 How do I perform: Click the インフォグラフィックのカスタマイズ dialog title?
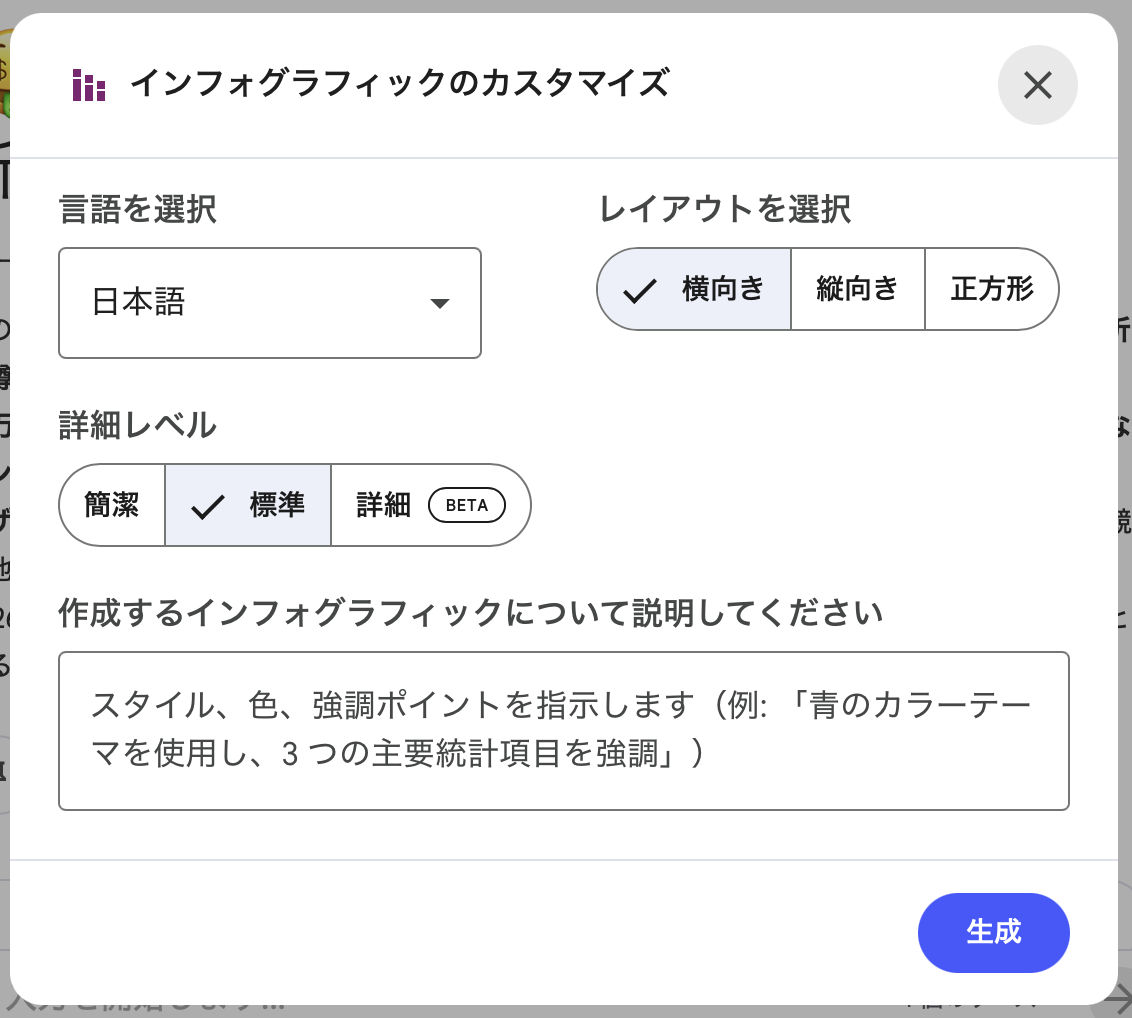pyautogui.click(x=399, y=84)
